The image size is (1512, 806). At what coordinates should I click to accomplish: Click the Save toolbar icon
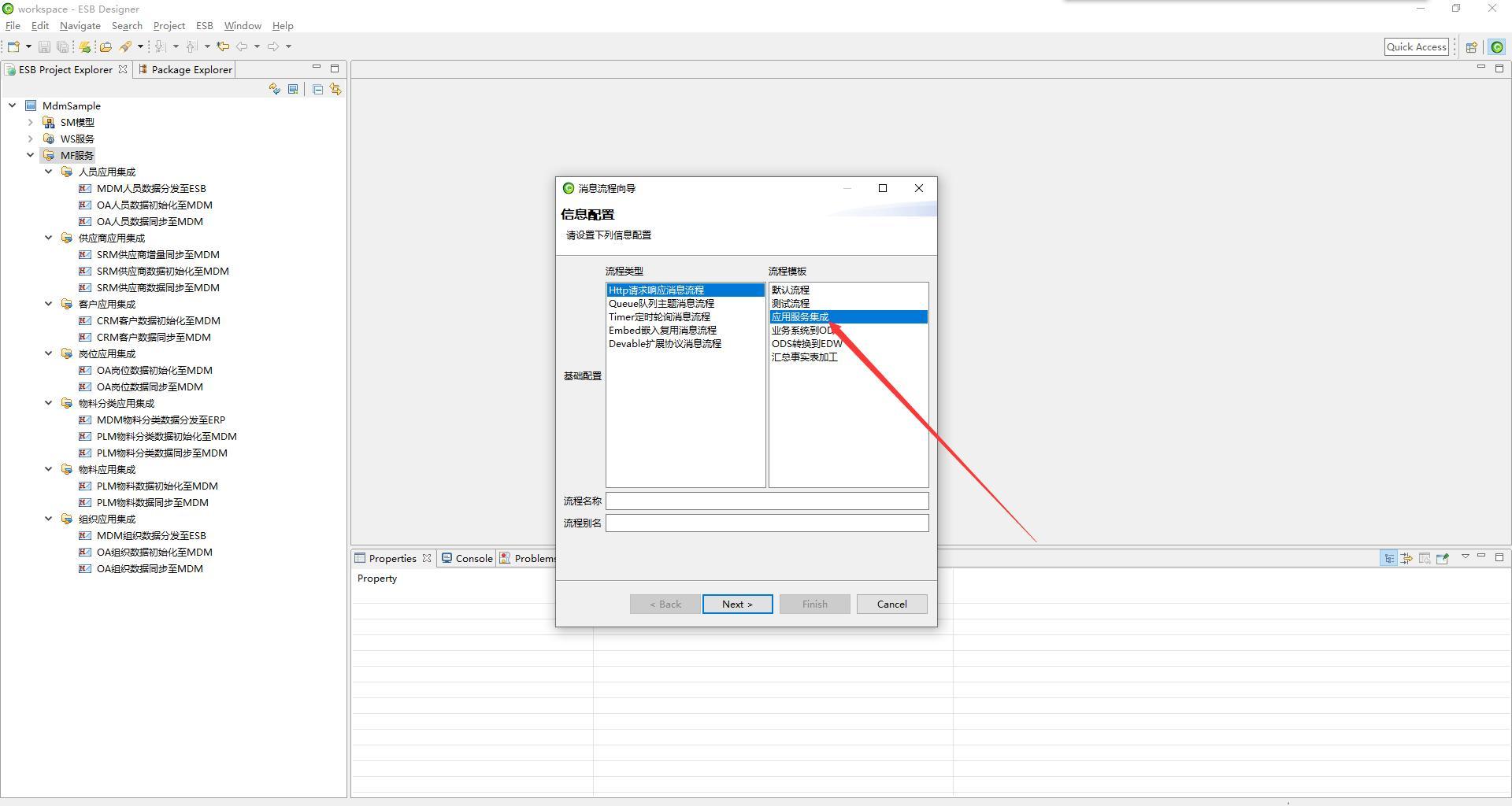coord(44,46)
